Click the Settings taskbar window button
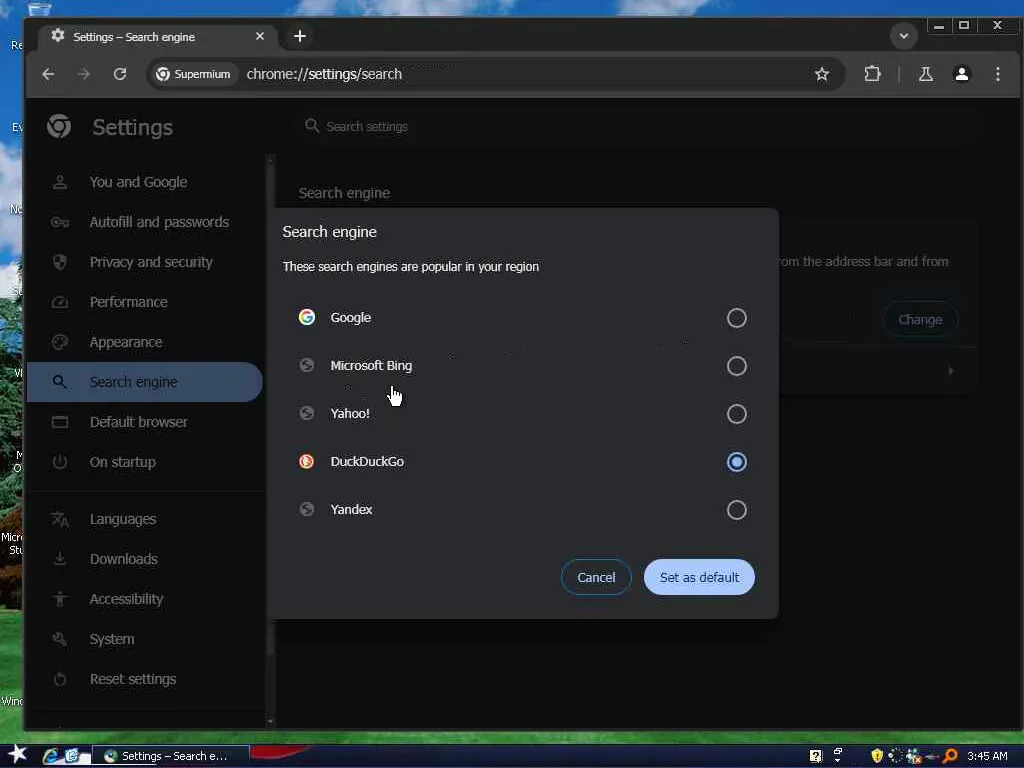The width and height of the screenshot is (1024, 768). point(170,756)
